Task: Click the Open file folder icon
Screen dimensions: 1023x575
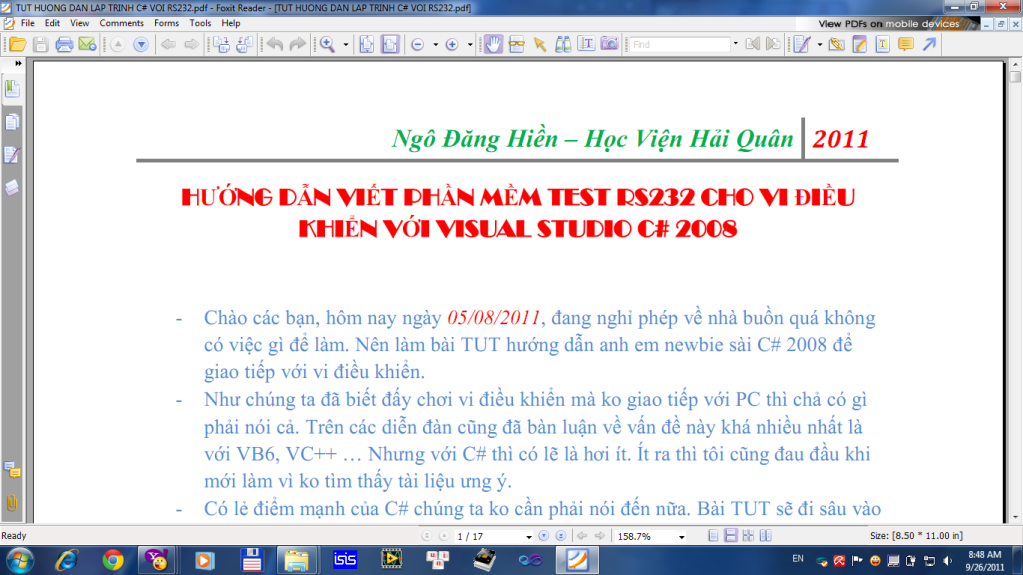Action: coord(18,44)
